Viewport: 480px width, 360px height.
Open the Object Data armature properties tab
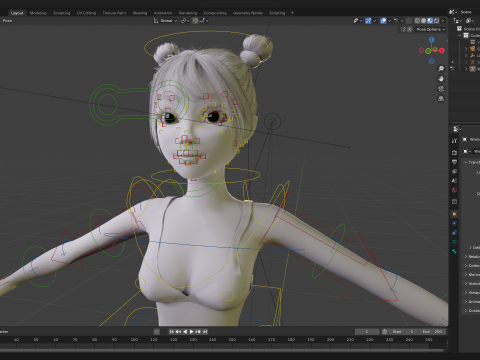point(454,242)
